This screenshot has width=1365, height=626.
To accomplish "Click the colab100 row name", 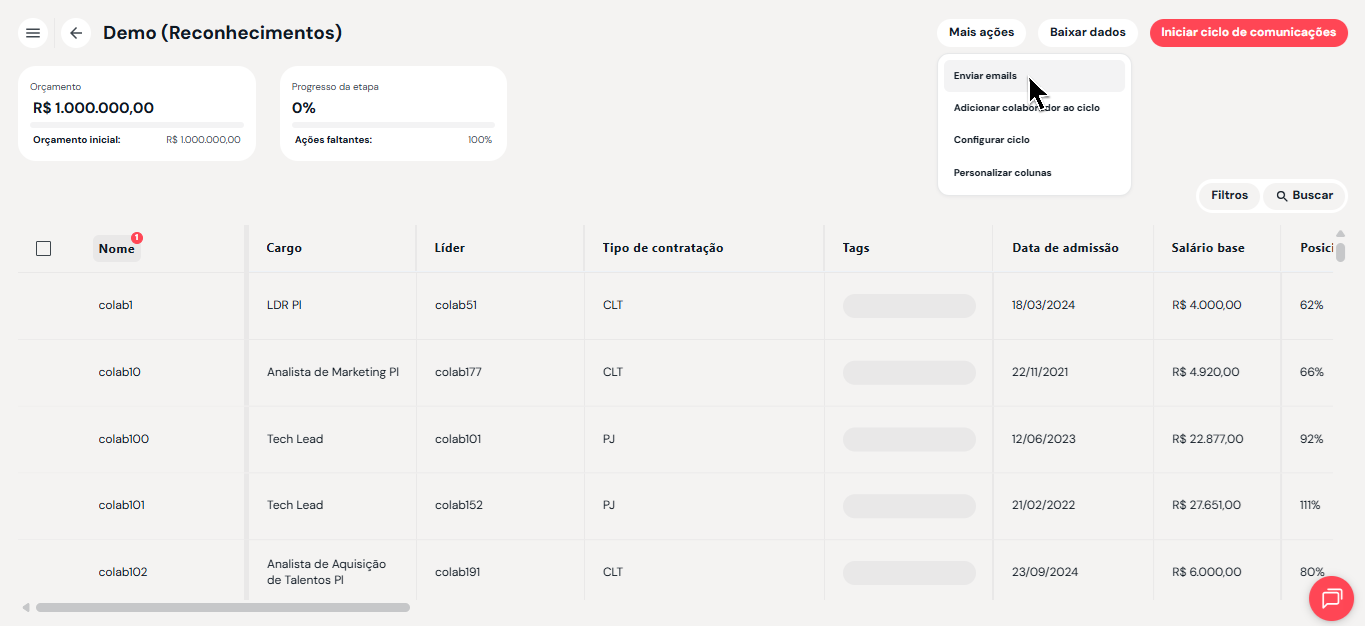I will pyautogui.click(x=124, y=439).
